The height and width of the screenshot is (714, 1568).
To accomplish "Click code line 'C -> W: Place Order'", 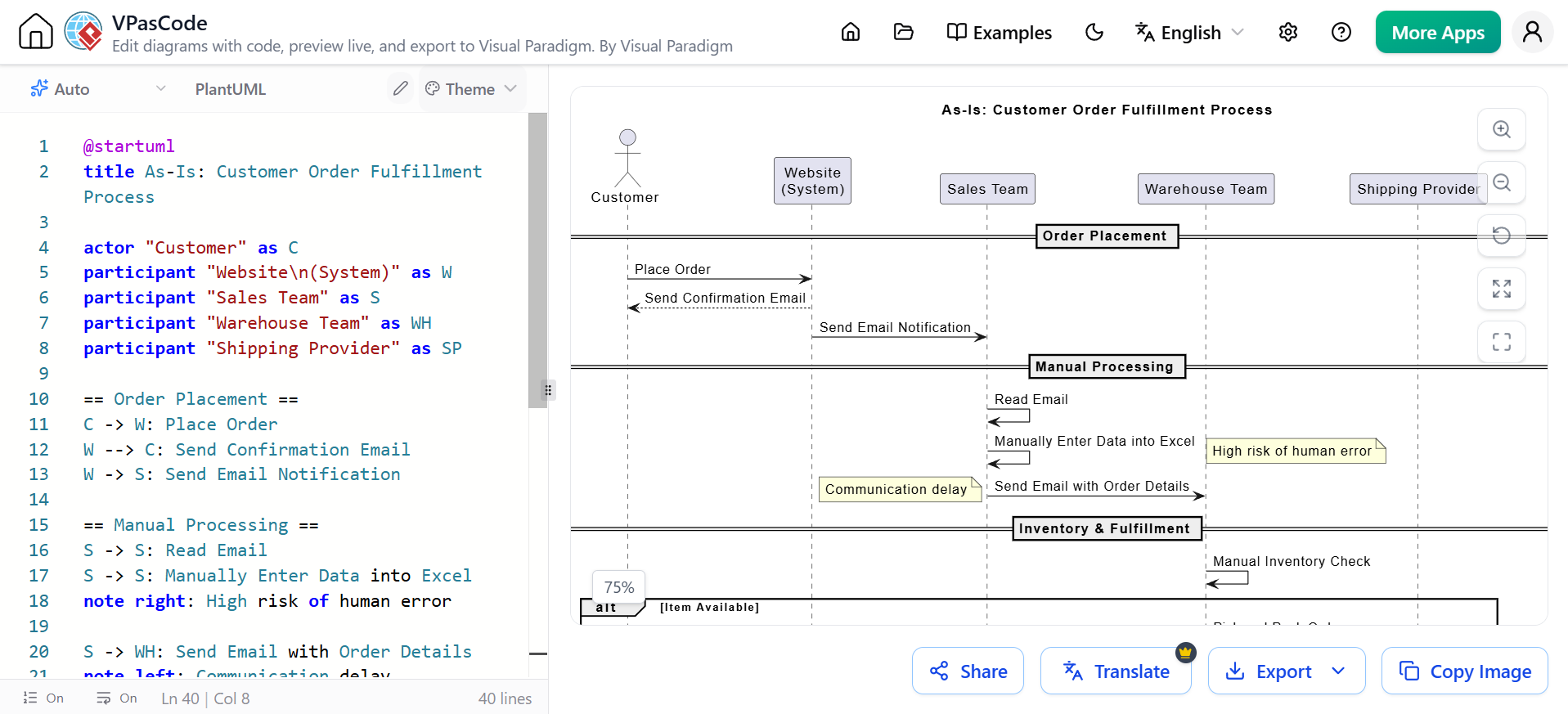I will [x=180, y=424].
